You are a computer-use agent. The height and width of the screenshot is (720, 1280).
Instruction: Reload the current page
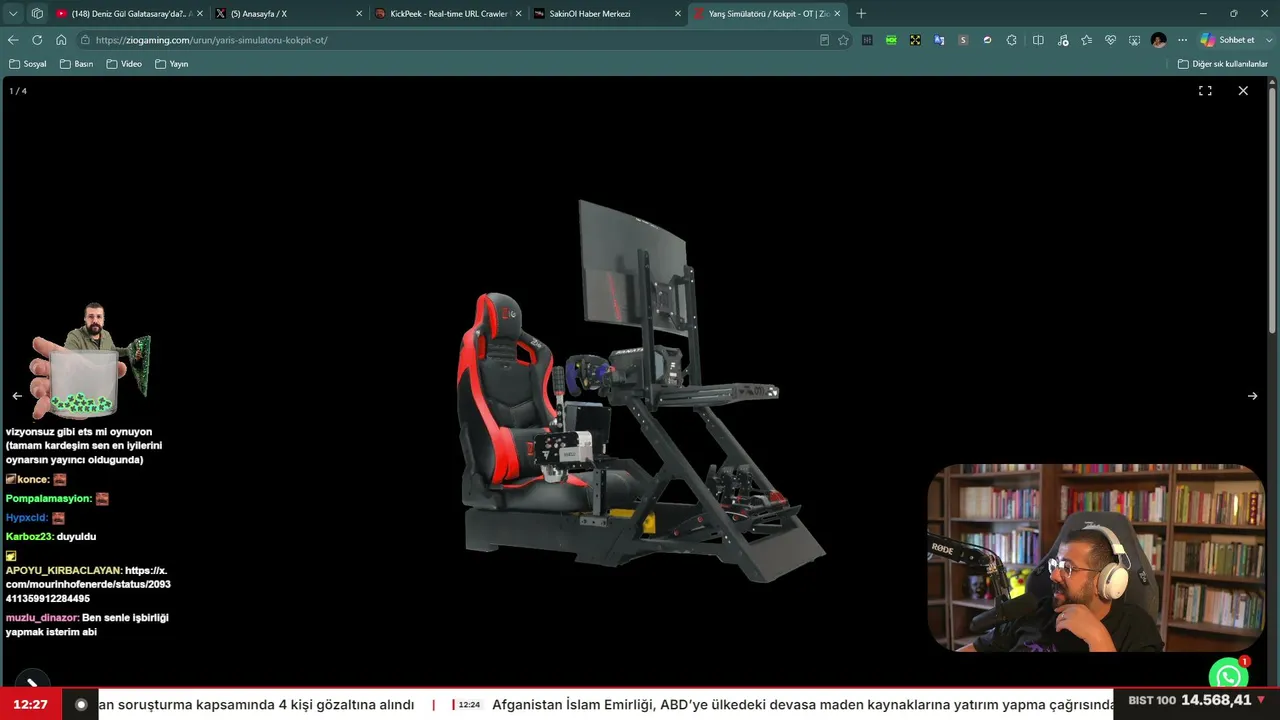37,40
